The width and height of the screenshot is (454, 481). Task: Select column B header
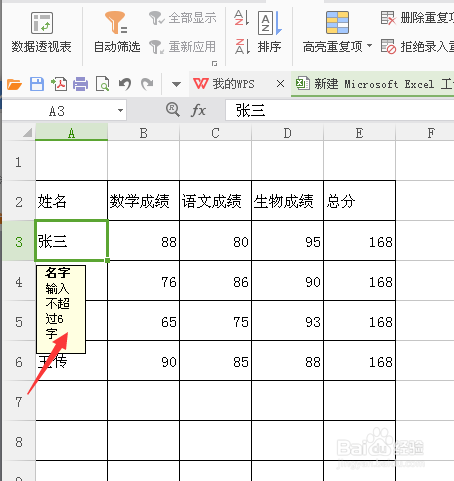[143, 132]
